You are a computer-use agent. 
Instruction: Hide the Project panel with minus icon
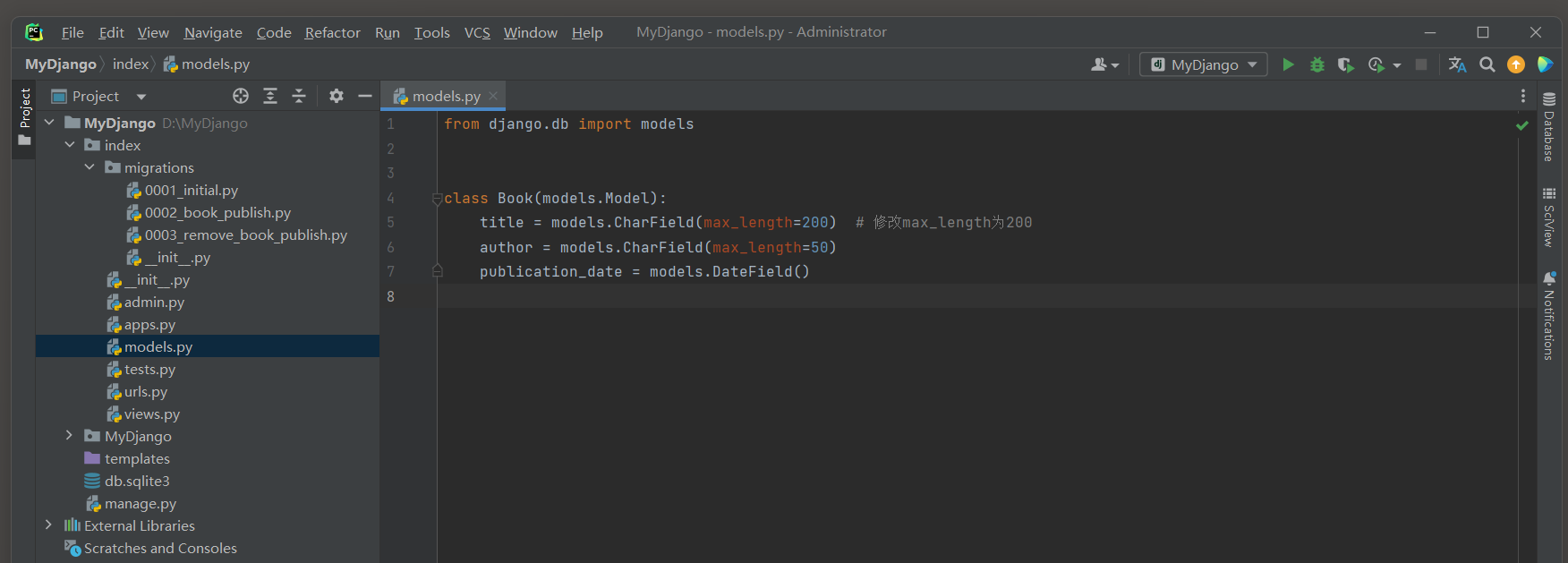tap(365, 96)
